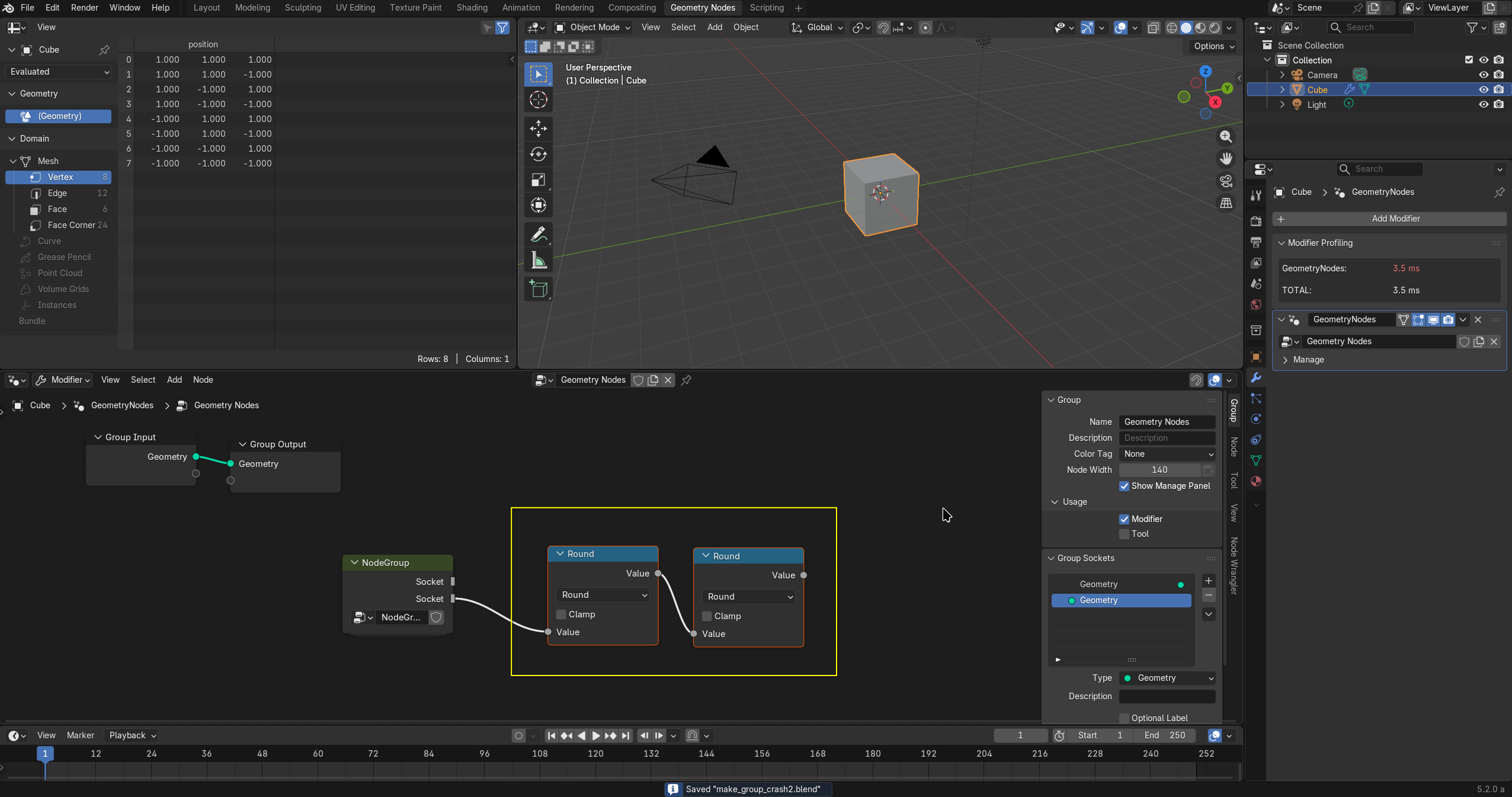Uncheck the Modifier usage checkbox

1124,519
